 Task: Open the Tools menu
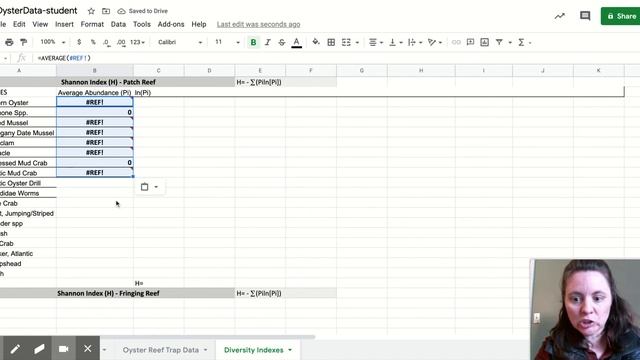[x=142, y=24]
